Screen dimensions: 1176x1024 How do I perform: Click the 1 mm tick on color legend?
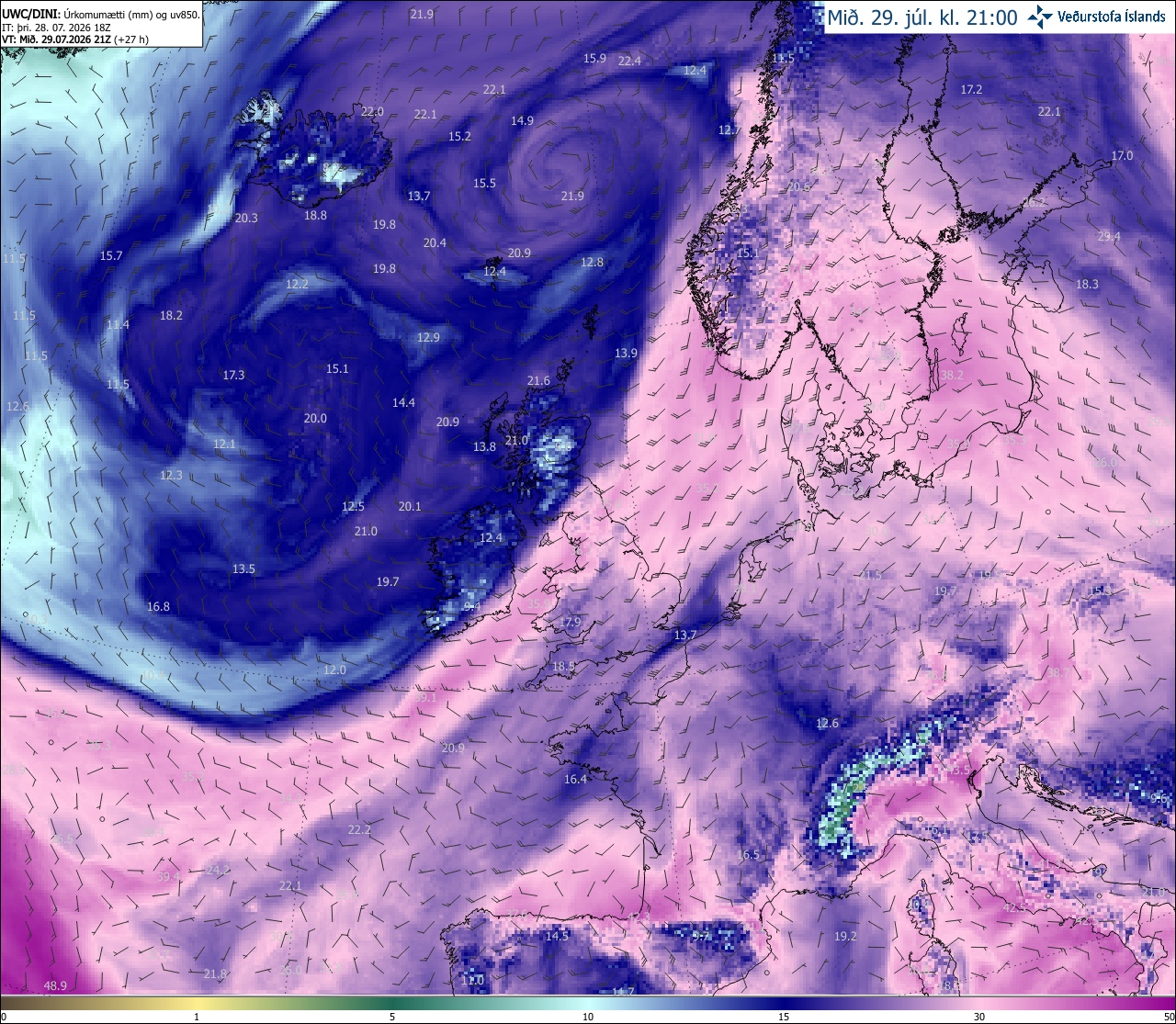tap(197, 1016)
